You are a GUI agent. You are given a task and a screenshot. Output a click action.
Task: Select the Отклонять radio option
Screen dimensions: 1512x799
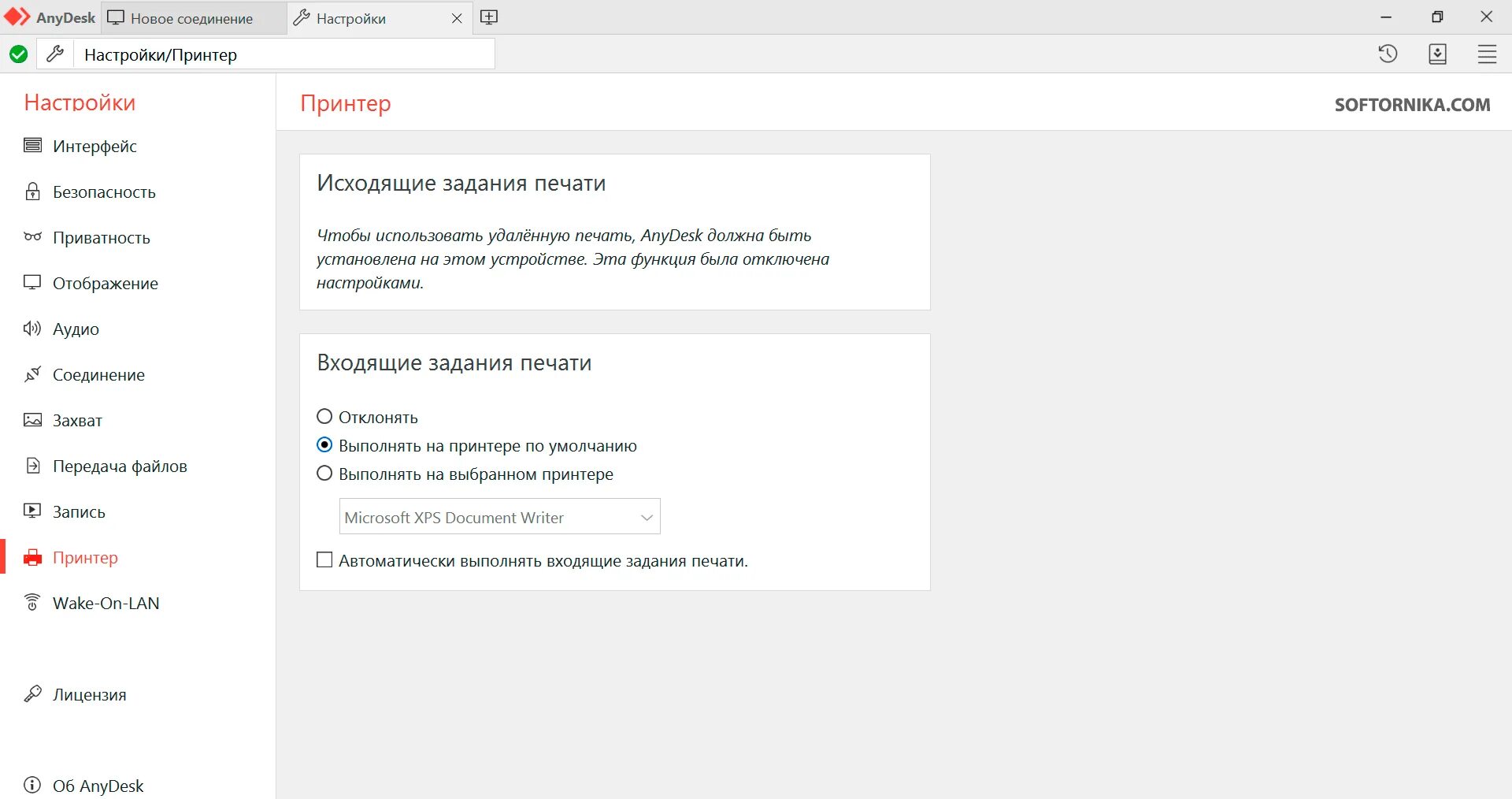pyautogui.click(x=324, y=416)
